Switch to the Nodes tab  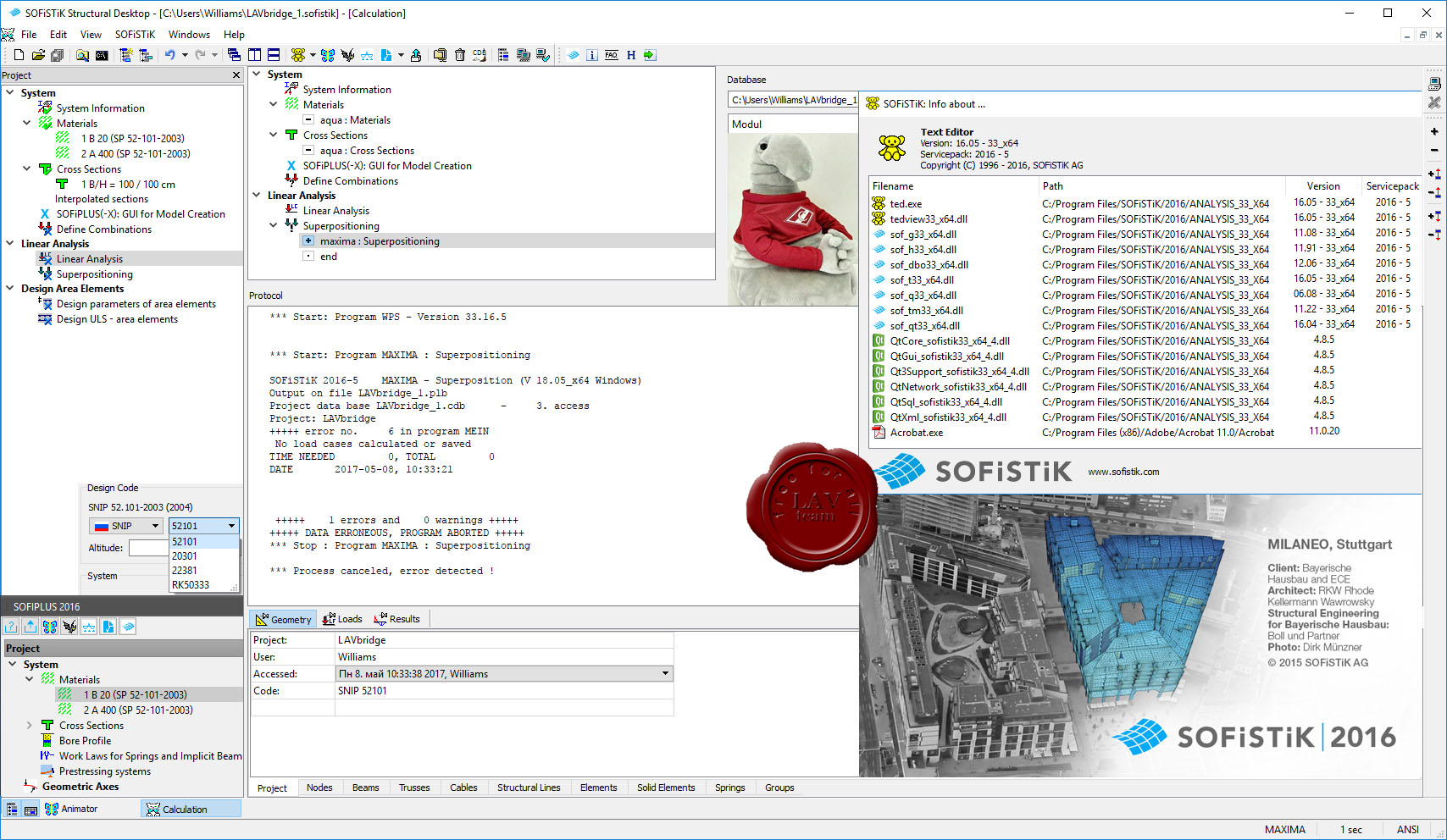319,787
